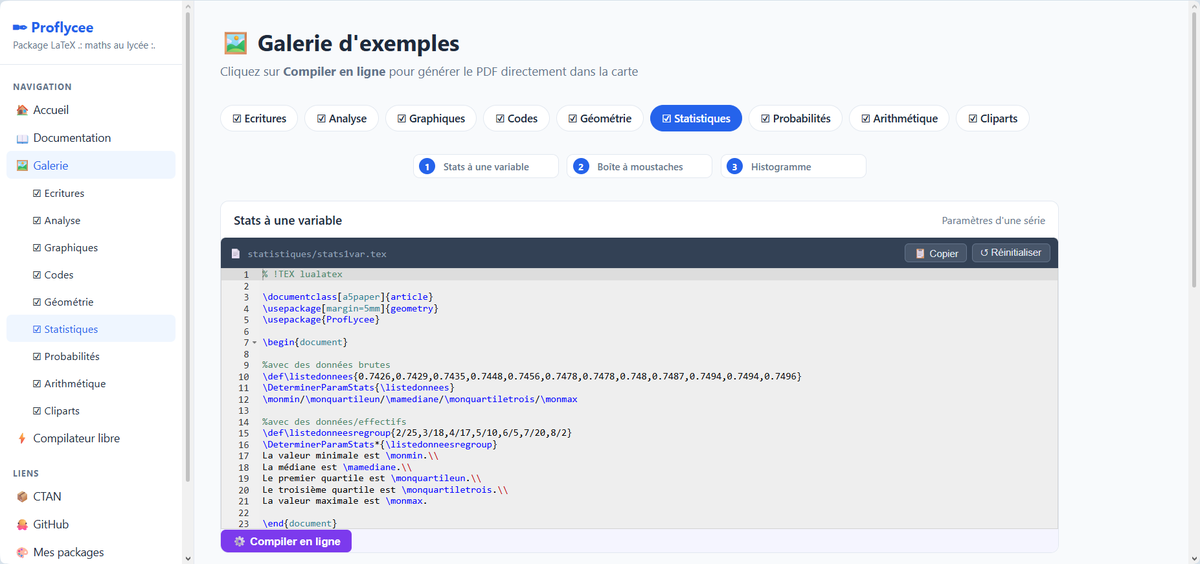Viewport: 1200px width, 564px height.
Task: Go to the Accueil page
Action: coord(91,110)
